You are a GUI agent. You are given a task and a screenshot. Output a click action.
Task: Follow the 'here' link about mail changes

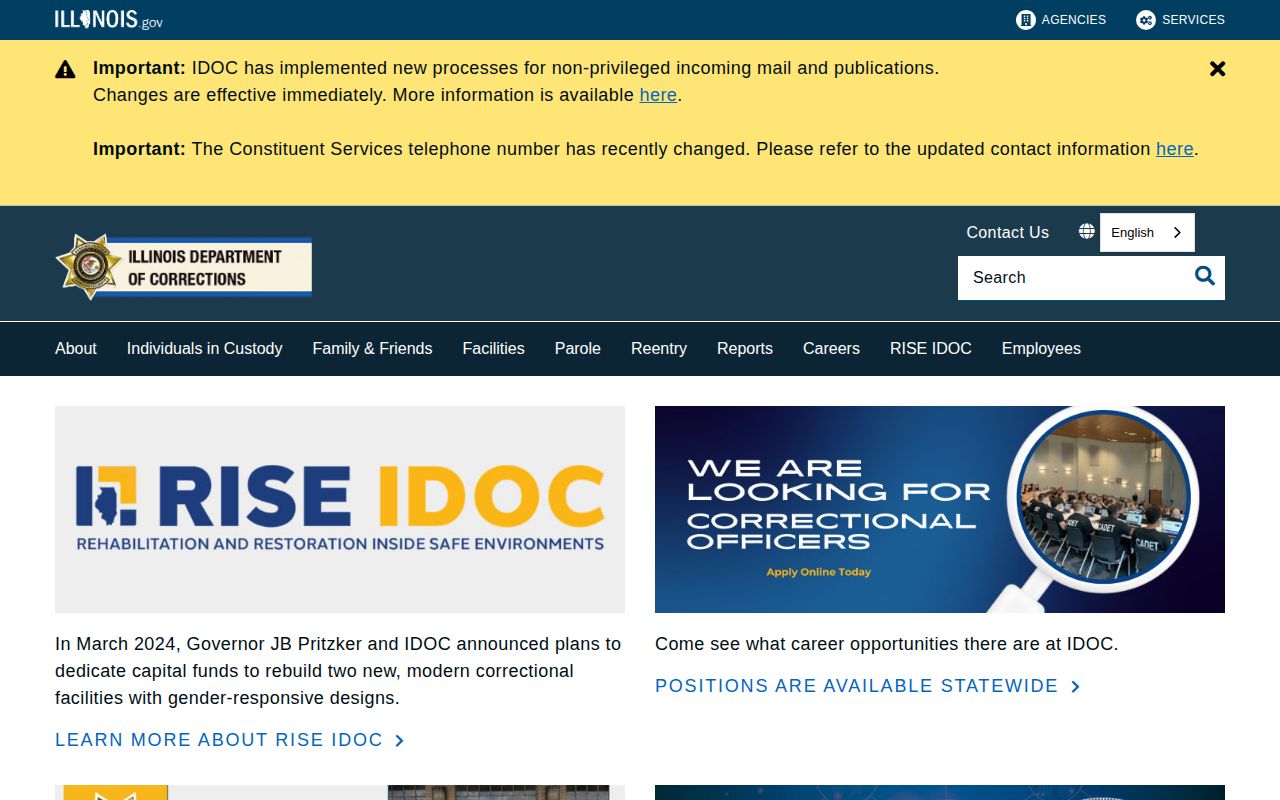(658, 95)
